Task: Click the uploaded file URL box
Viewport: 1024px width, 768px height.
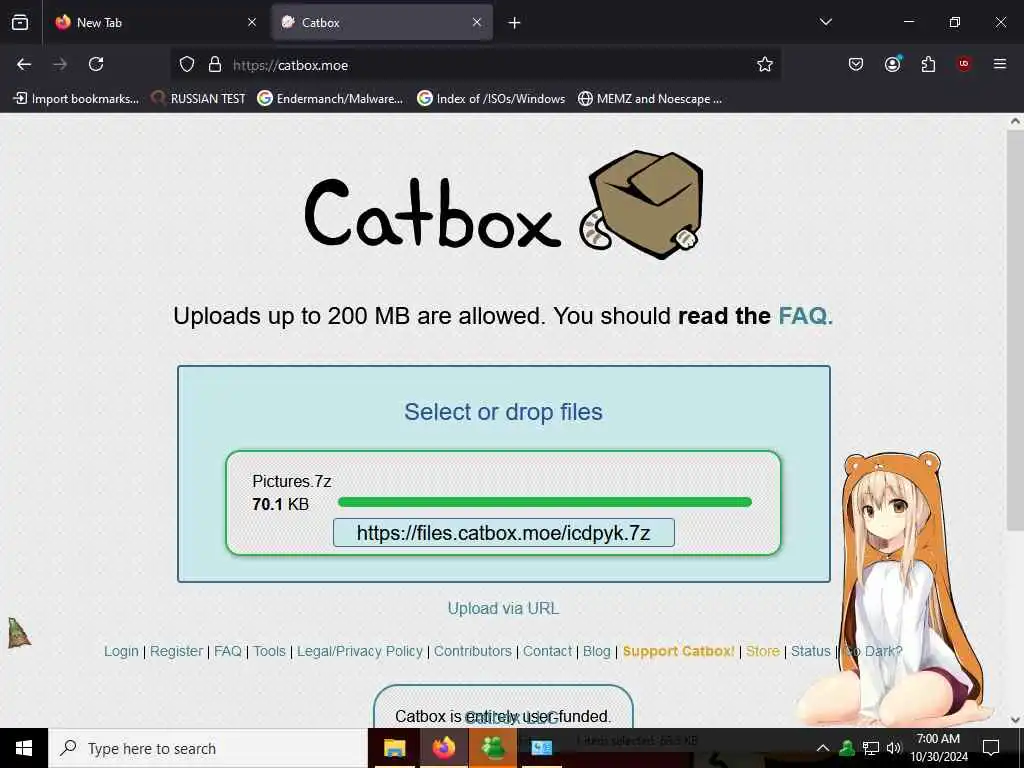Action: [504, 533]
